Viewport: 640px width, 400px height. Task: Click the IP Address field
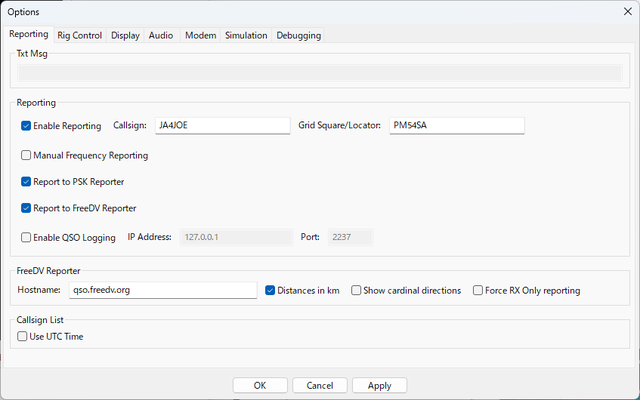click(236, 237)
